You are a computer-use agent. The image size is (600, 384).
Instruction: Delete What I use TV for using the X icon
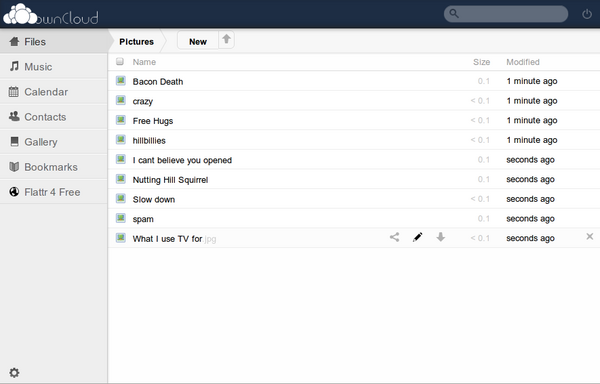coord(590,237)
